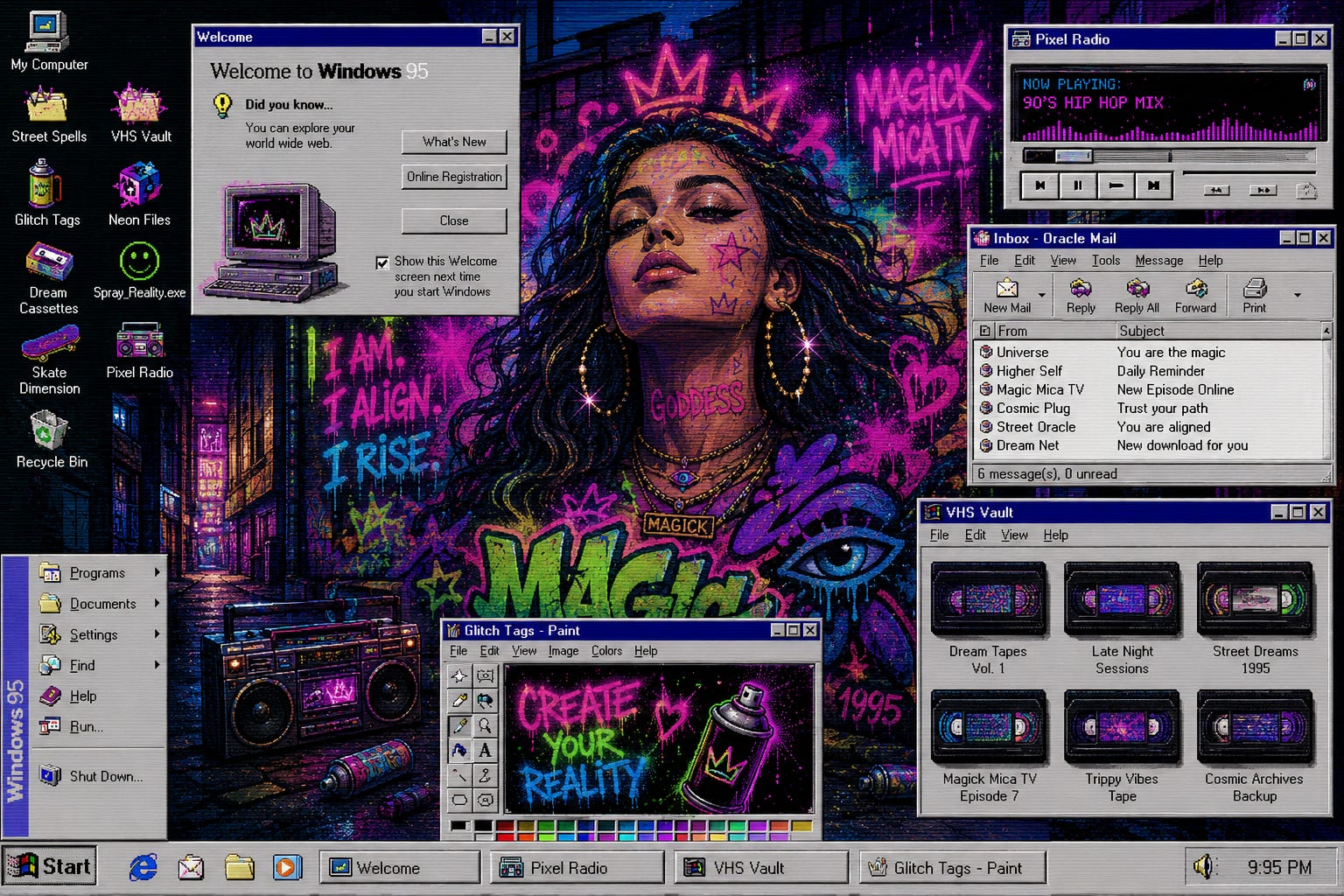Screen dimensions: 1344x896
Task: Select the free-form star selection tool in Paint
Action: [x=459, y=675]
